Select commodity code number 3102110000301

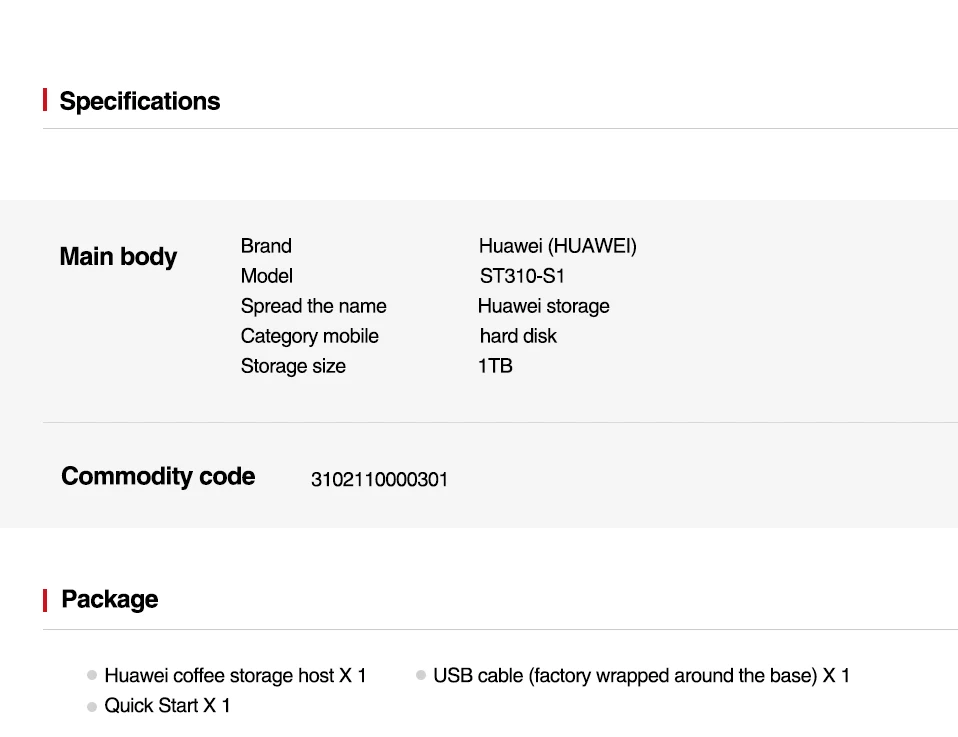pos(379,480)
